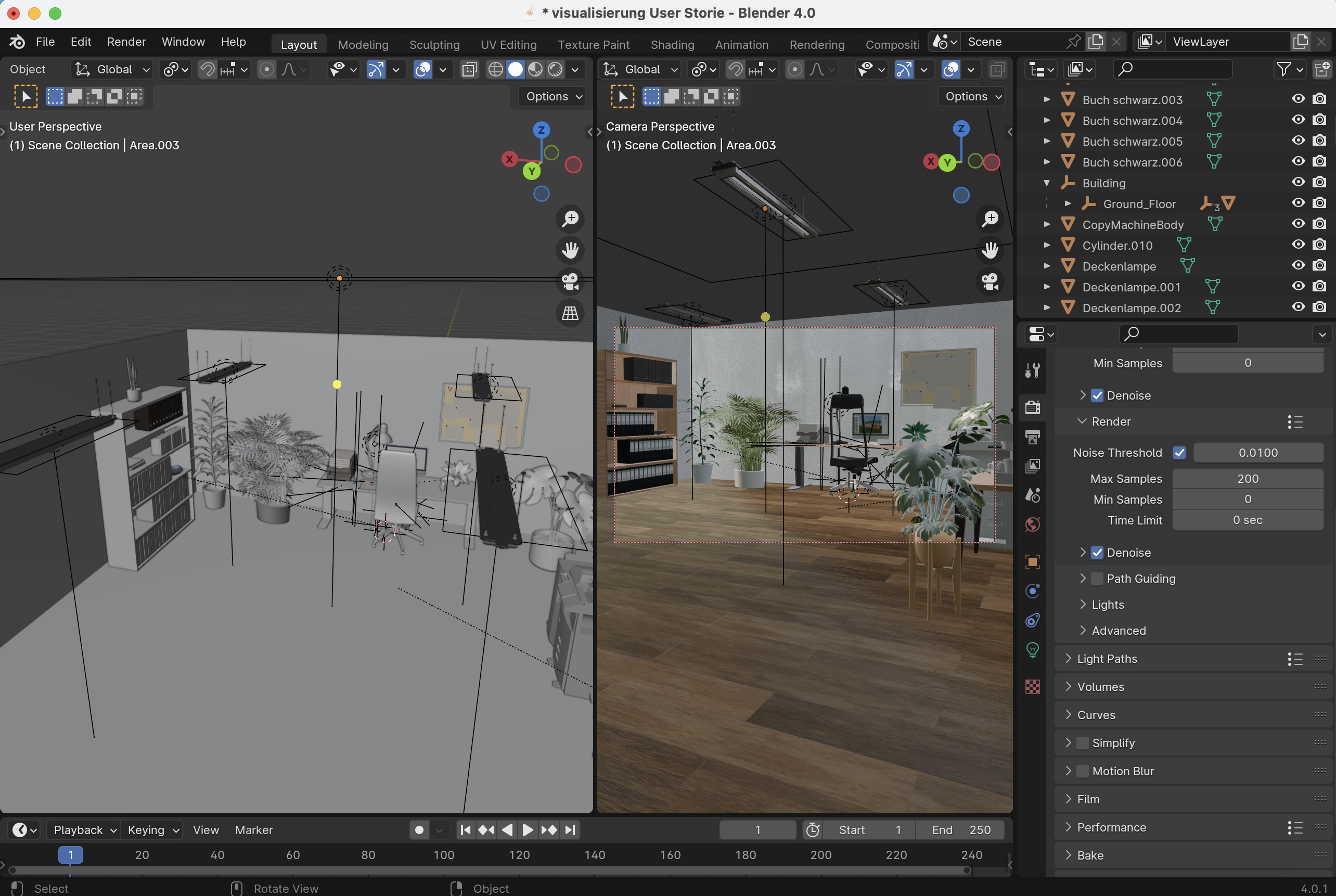The width and height of the screenshot is (1336, 896).
Task: Switch to the Animation workspace tab
Action: [741, 45]
